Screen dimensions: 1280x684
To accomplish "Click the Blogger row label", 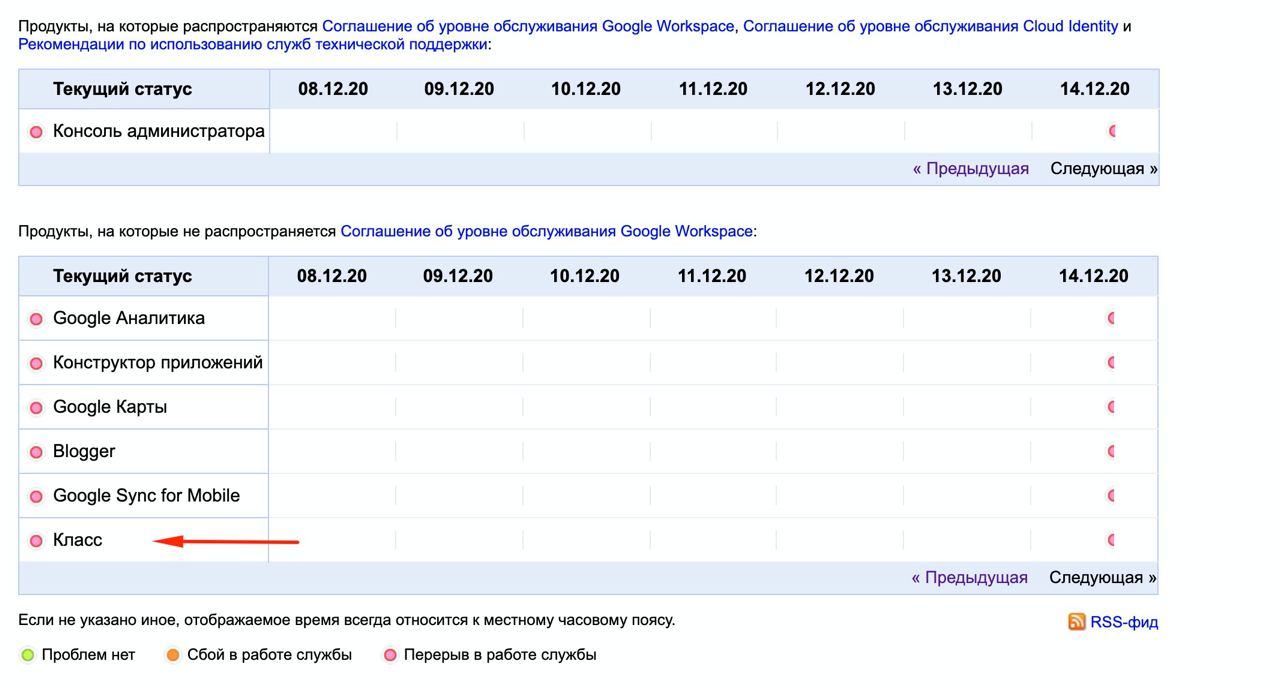I will [84, 451].
